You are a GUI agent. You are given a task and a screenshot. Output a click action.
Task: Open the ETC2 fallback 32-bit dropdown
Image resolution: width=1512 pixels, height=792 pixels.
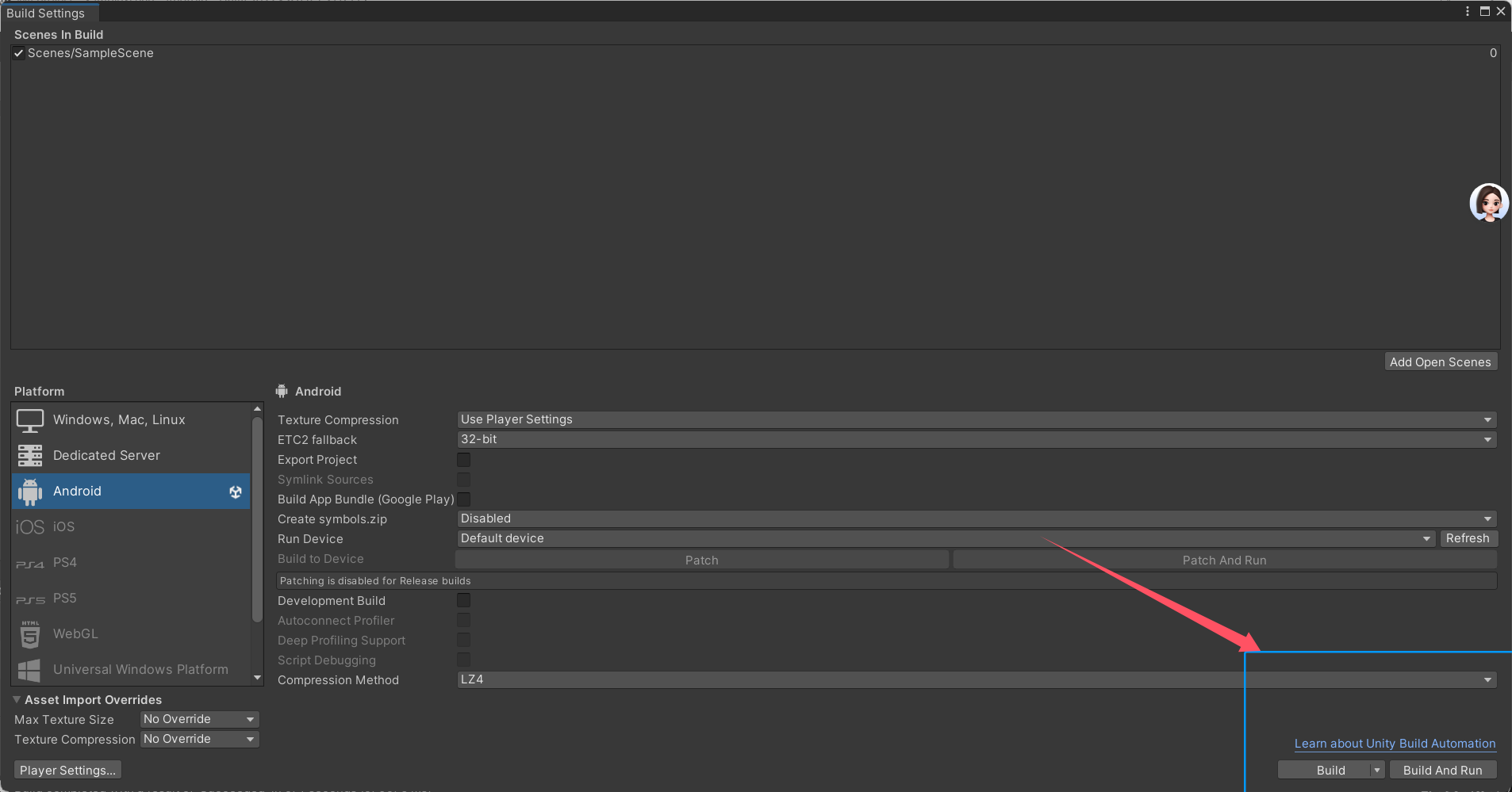coord(977,439)
